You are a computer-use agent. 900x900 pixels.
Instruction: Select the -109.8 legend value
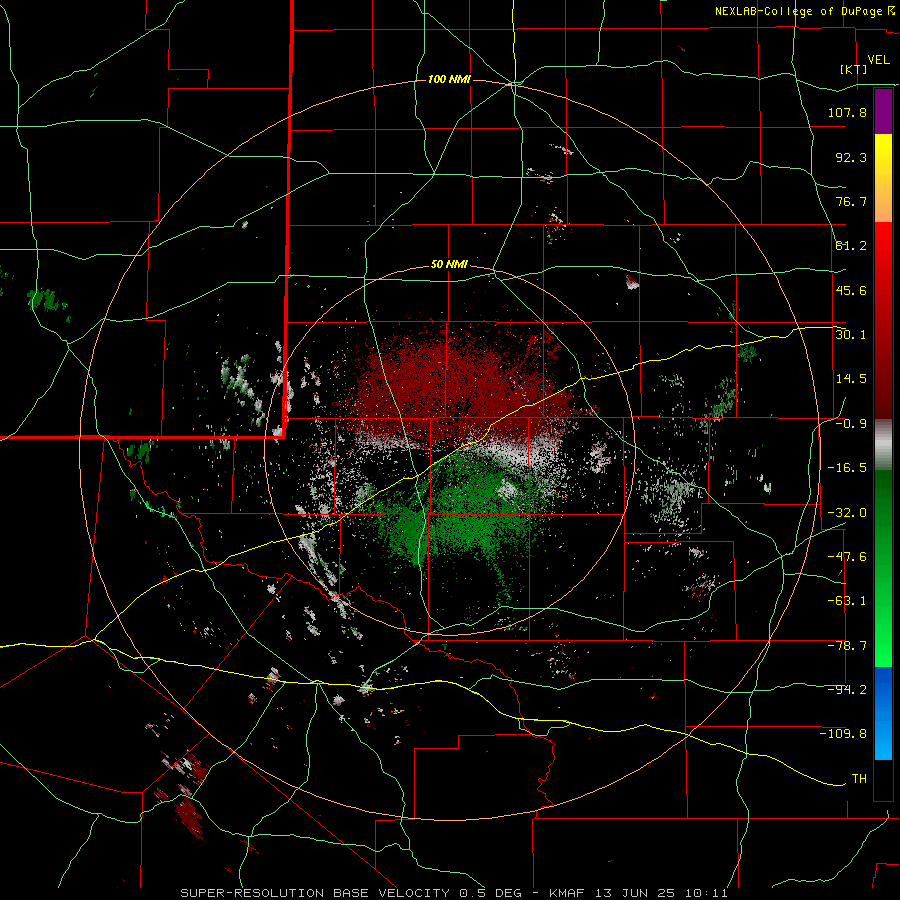coord(843,734)
